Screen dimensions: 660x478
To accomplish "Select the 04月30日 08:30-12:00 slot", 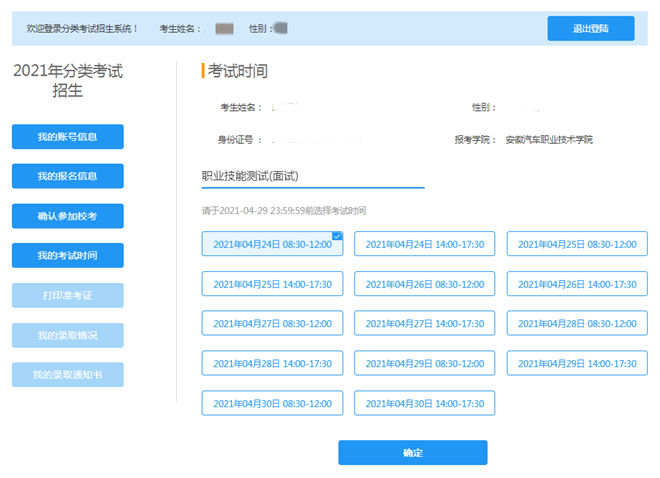I will point(272,404).
